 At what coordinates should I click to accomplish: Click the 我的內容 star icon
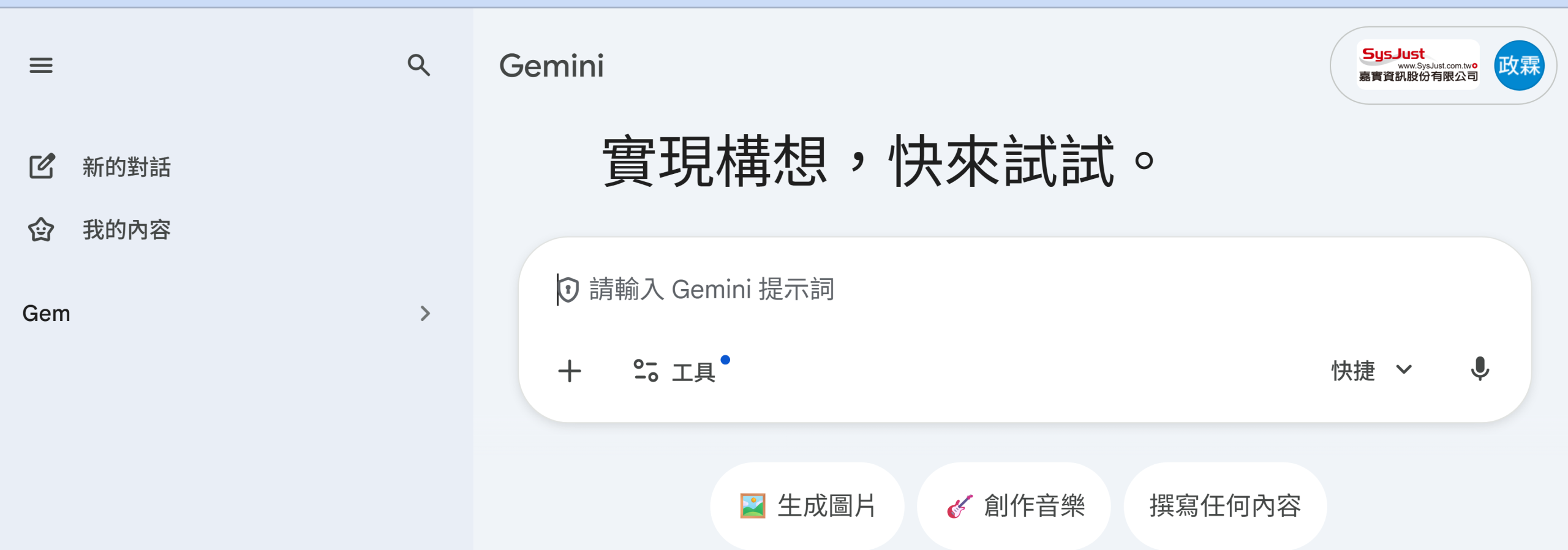pos(41,230)
